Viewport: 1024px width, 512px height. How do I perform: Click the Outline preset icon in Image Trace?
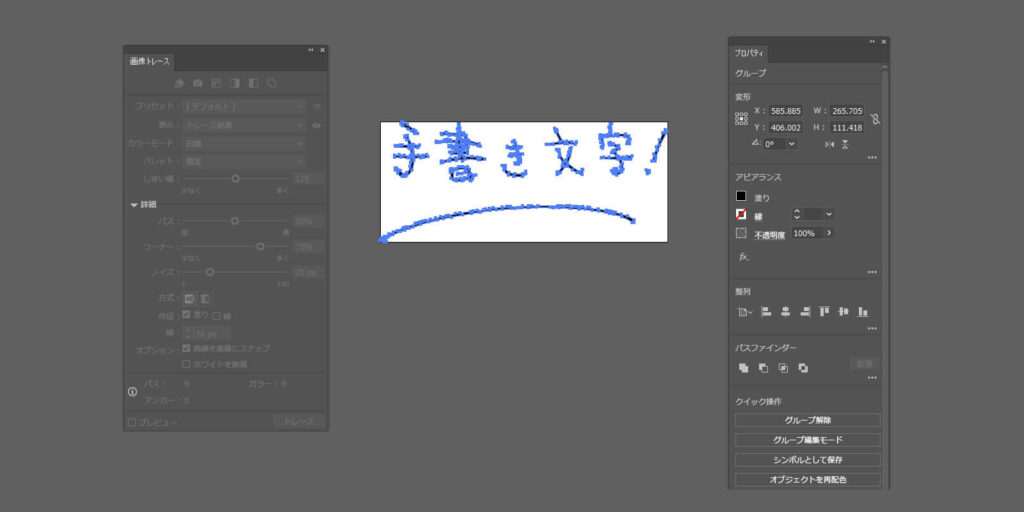(x=272, y=83)
